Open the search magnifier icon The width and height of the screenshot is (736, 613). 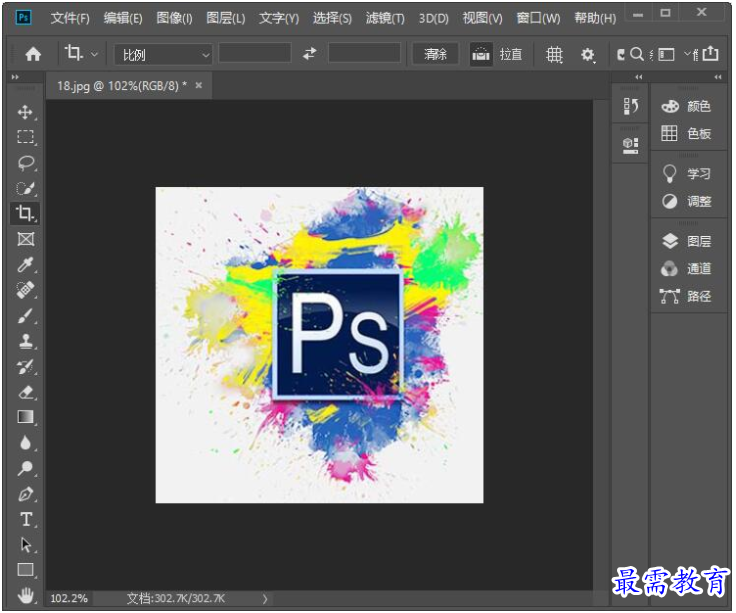(x=636, y=54)
